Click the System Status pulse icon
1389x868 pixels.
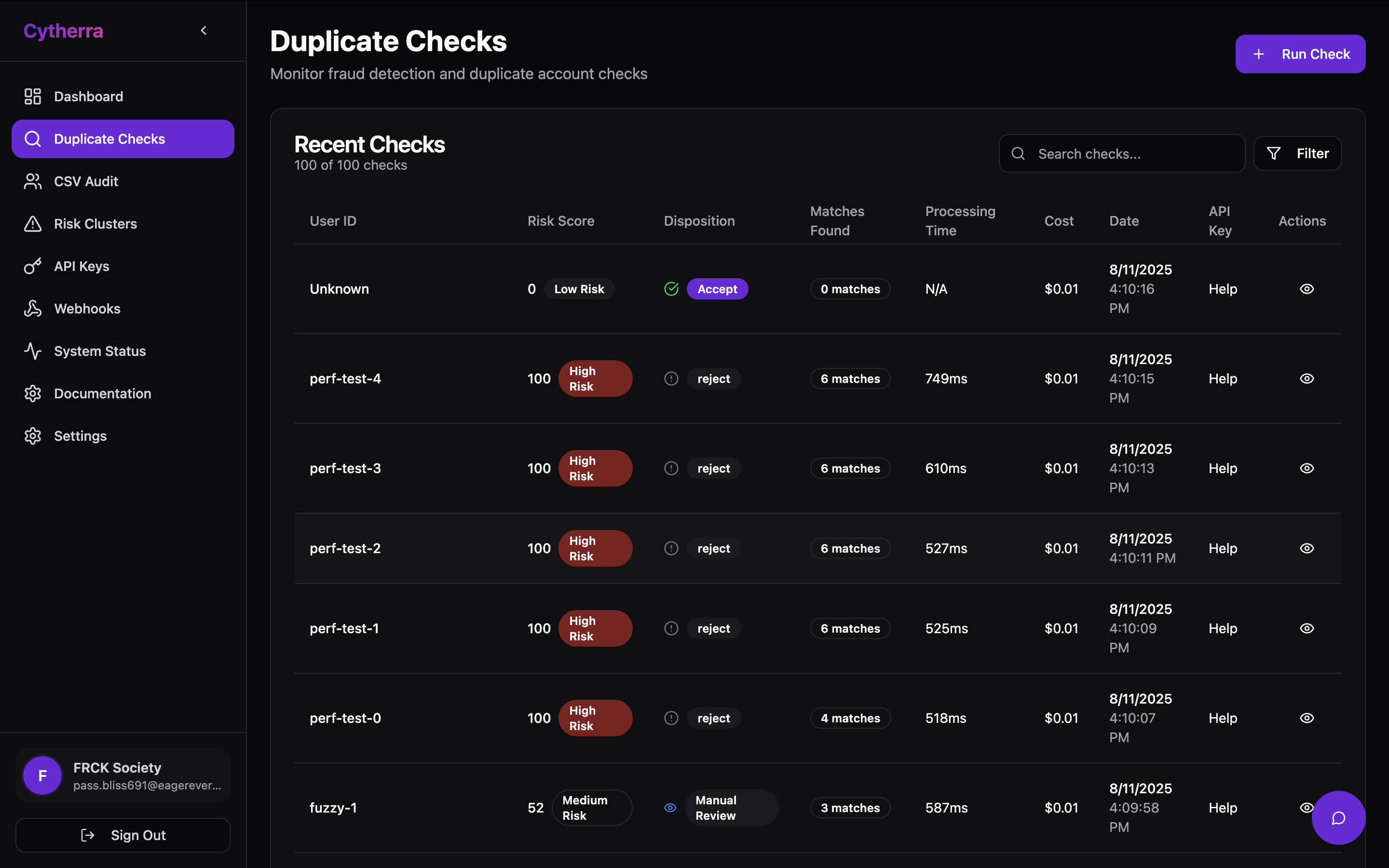click(33, 352)
